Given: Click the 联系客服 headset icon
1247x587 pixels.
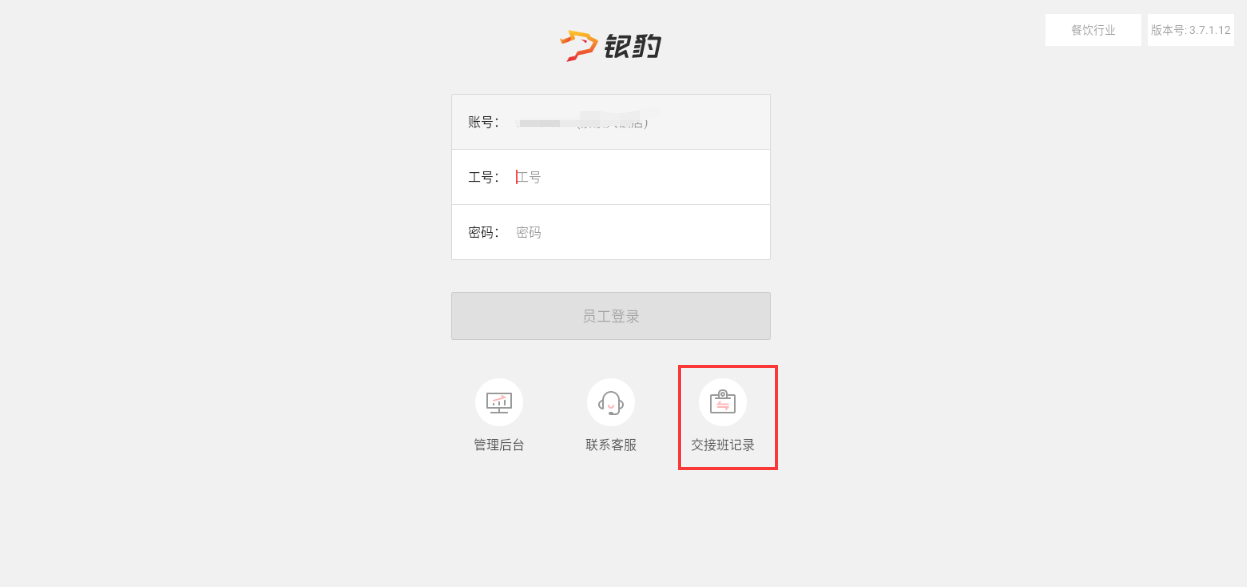Looking at the screenshot, I should 611,402.
